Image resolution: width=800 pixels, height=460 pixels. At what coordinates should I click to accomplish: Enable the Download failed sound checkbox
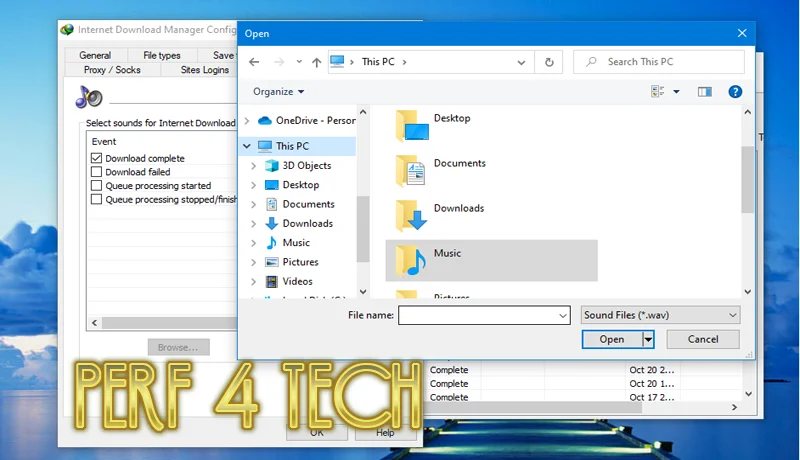[x=97, y=172]
